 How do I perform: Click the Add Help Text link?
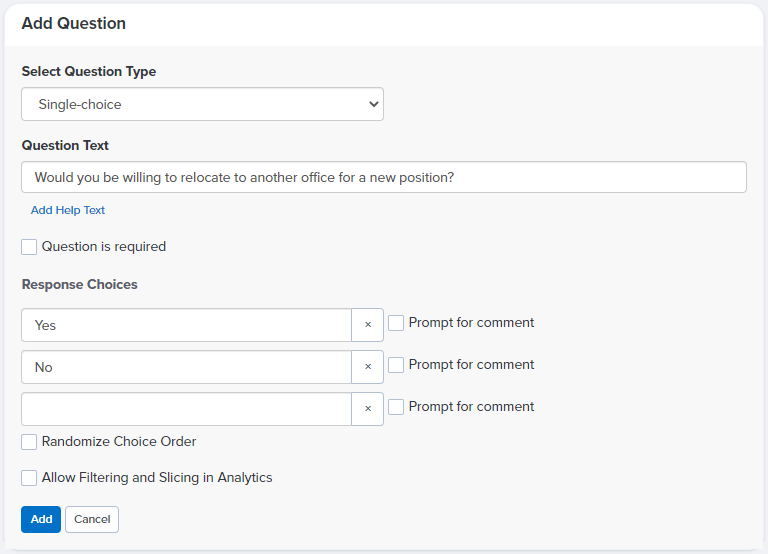point(68,210)
